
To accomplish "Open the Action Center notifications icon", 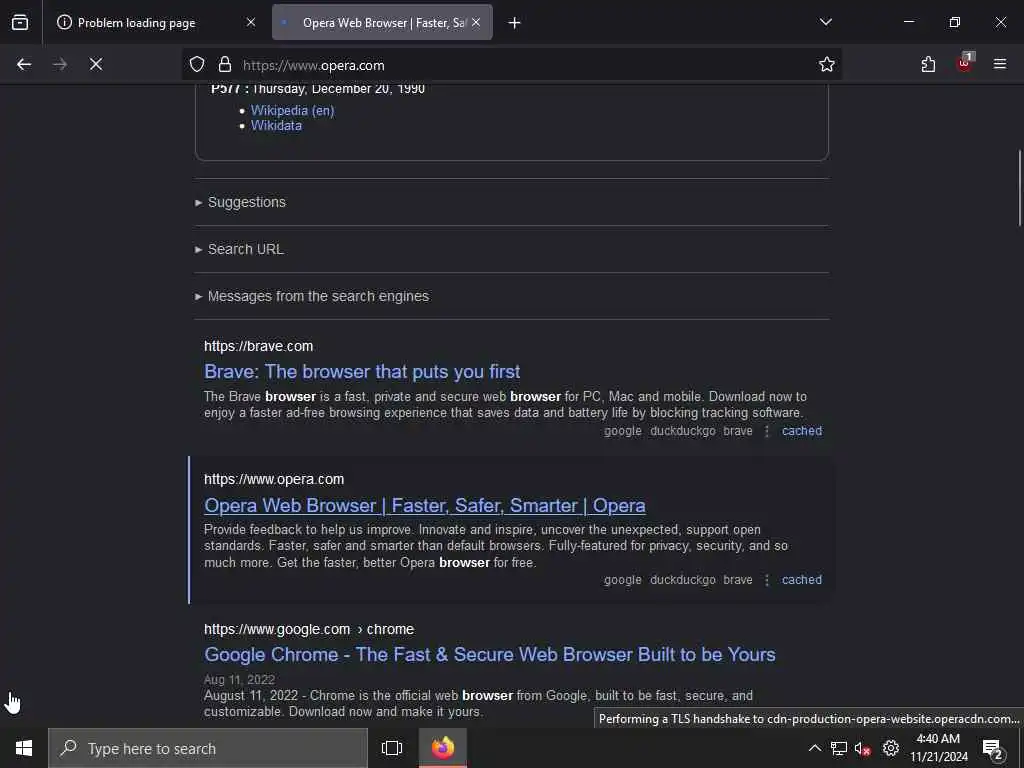I will [993, 748].
